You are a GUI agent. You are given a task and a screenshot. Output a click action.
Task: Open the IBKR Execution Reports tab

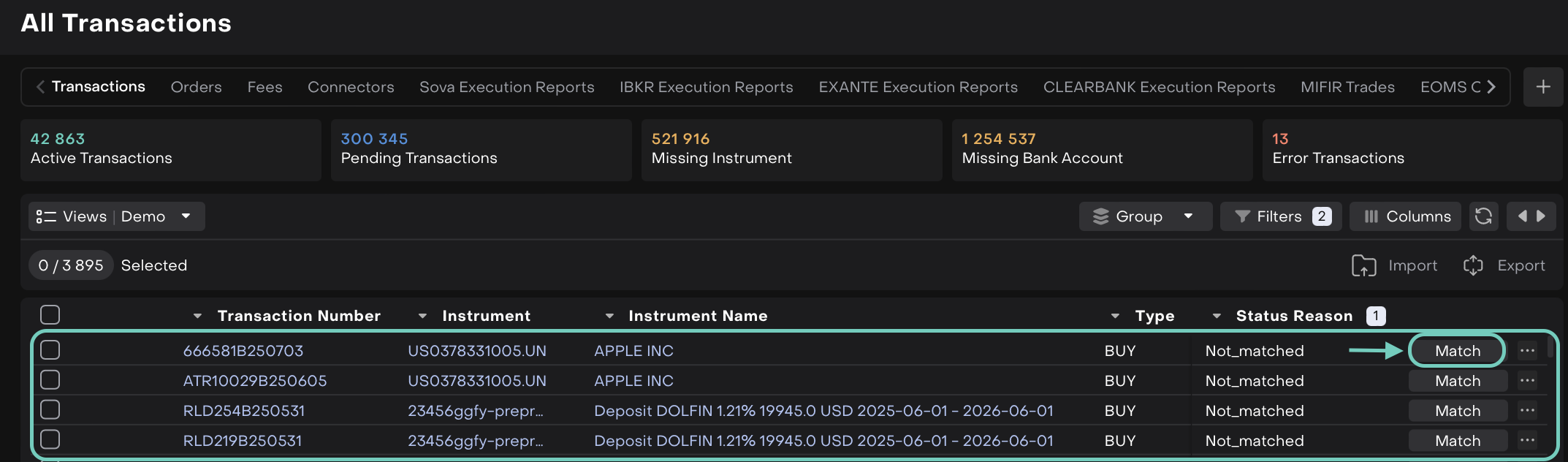tap(706, 87)
